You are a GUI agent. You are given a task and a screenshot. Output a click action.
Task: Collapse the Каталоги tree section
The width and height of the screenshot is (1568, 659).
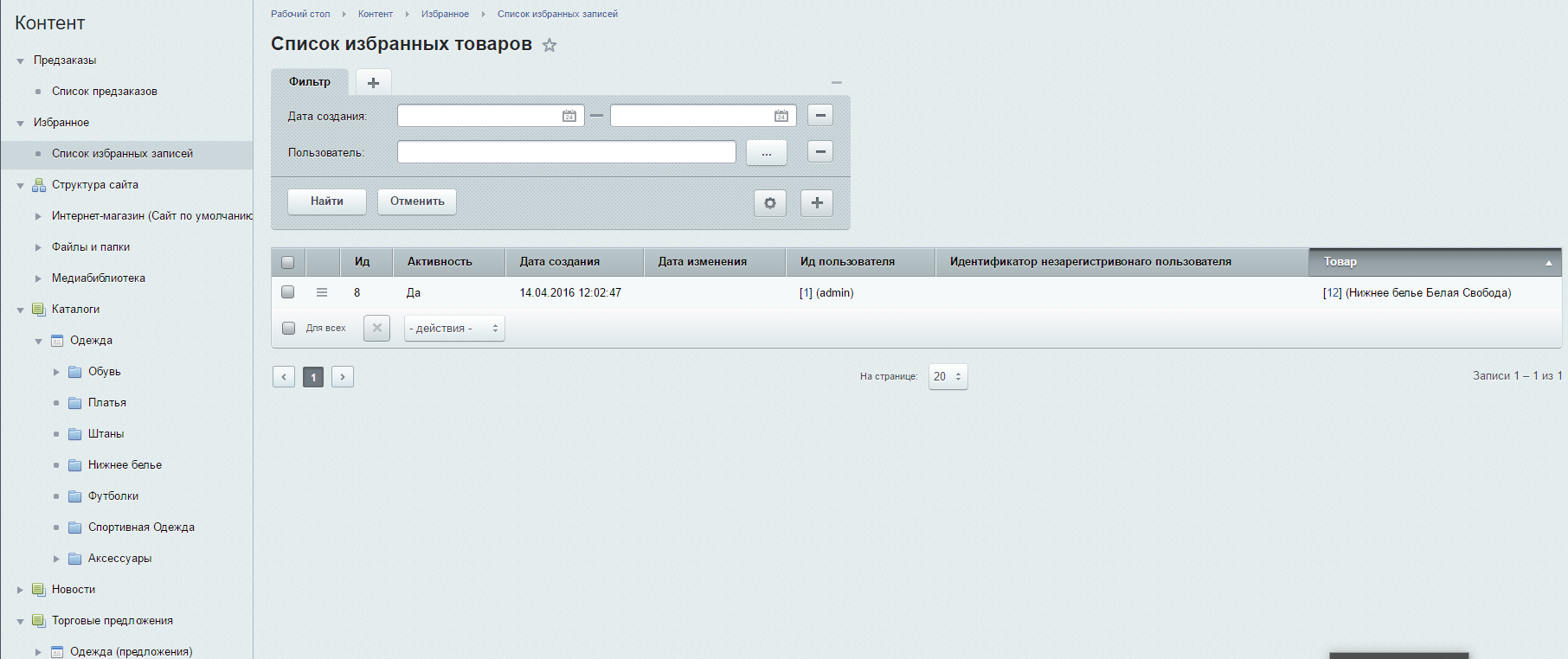20,310
